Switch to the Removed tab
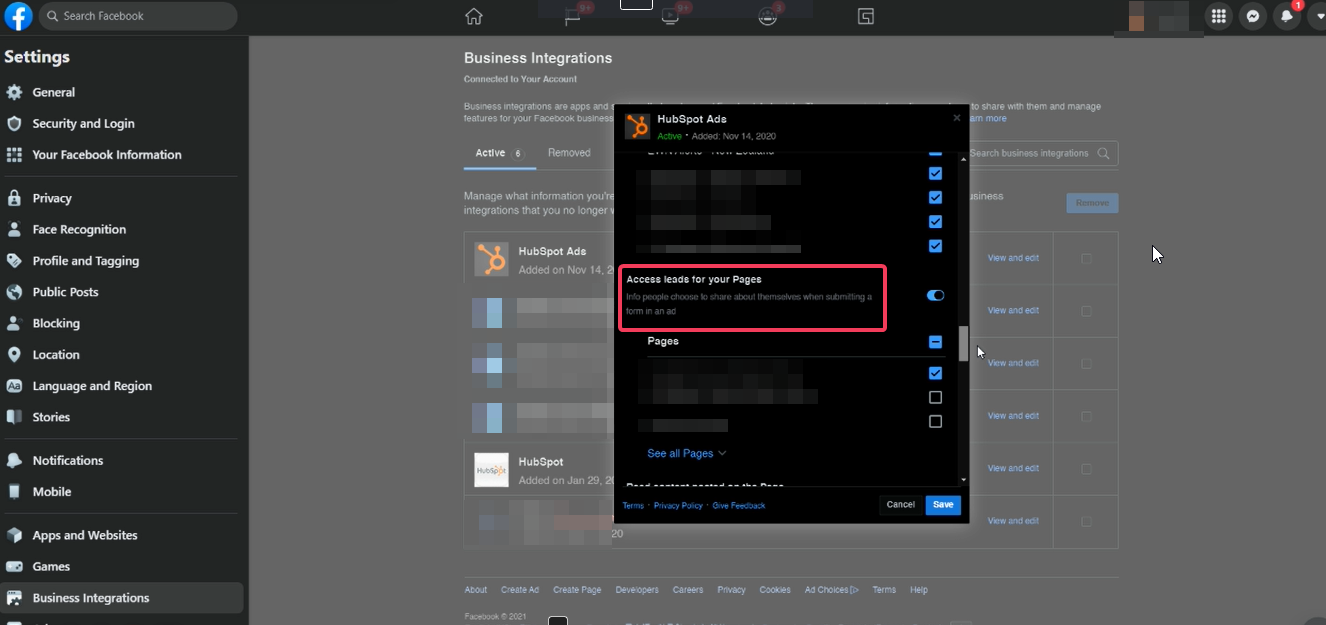This screenshot has width=1326, height=625. (x=569, y=153)
